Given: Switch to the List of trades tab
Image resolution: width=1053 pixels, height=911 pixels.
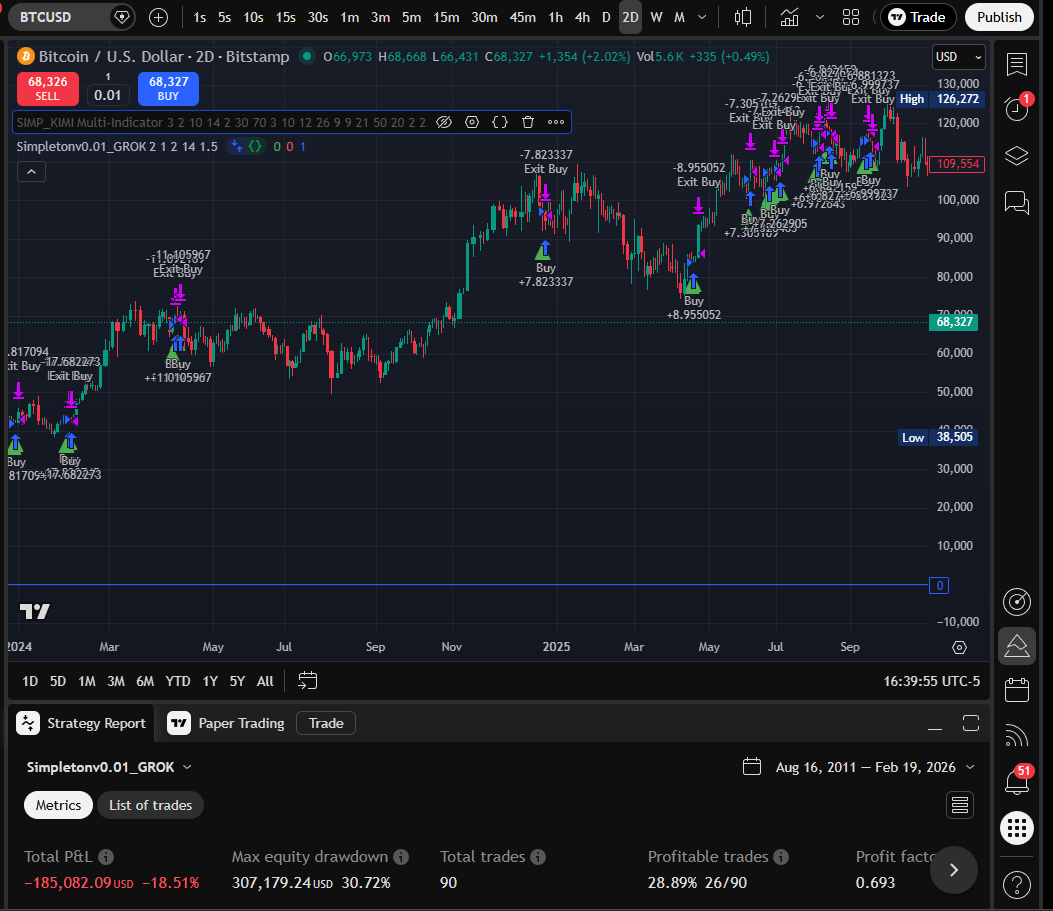Looking at the screenshot, I should tap(150, 805).
